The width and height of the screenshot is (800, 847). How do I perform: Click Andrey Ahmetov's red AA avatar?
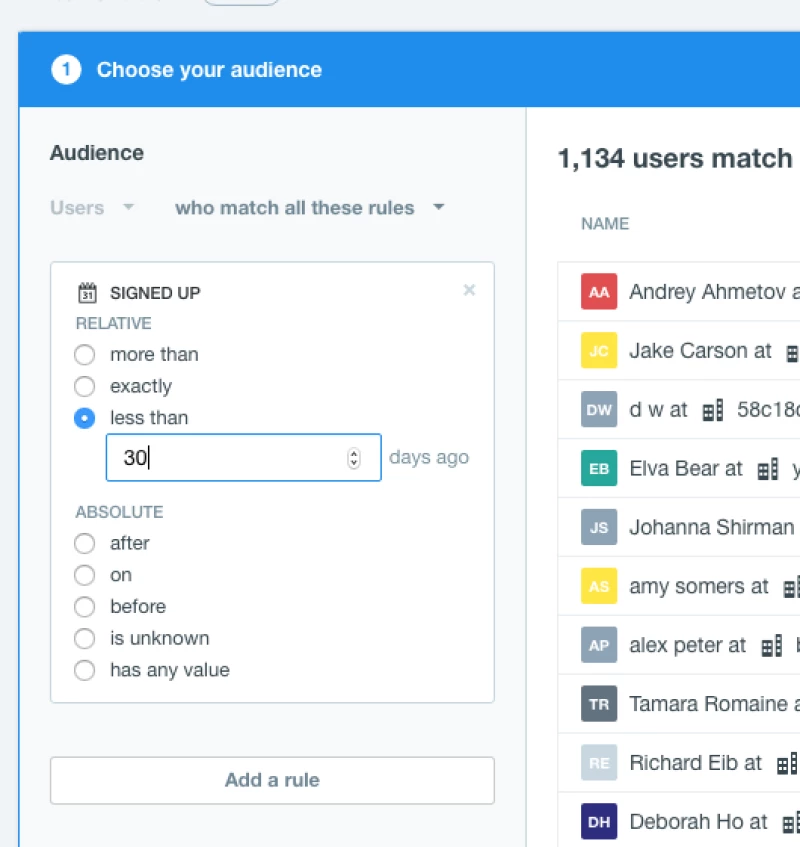point(599,292)
